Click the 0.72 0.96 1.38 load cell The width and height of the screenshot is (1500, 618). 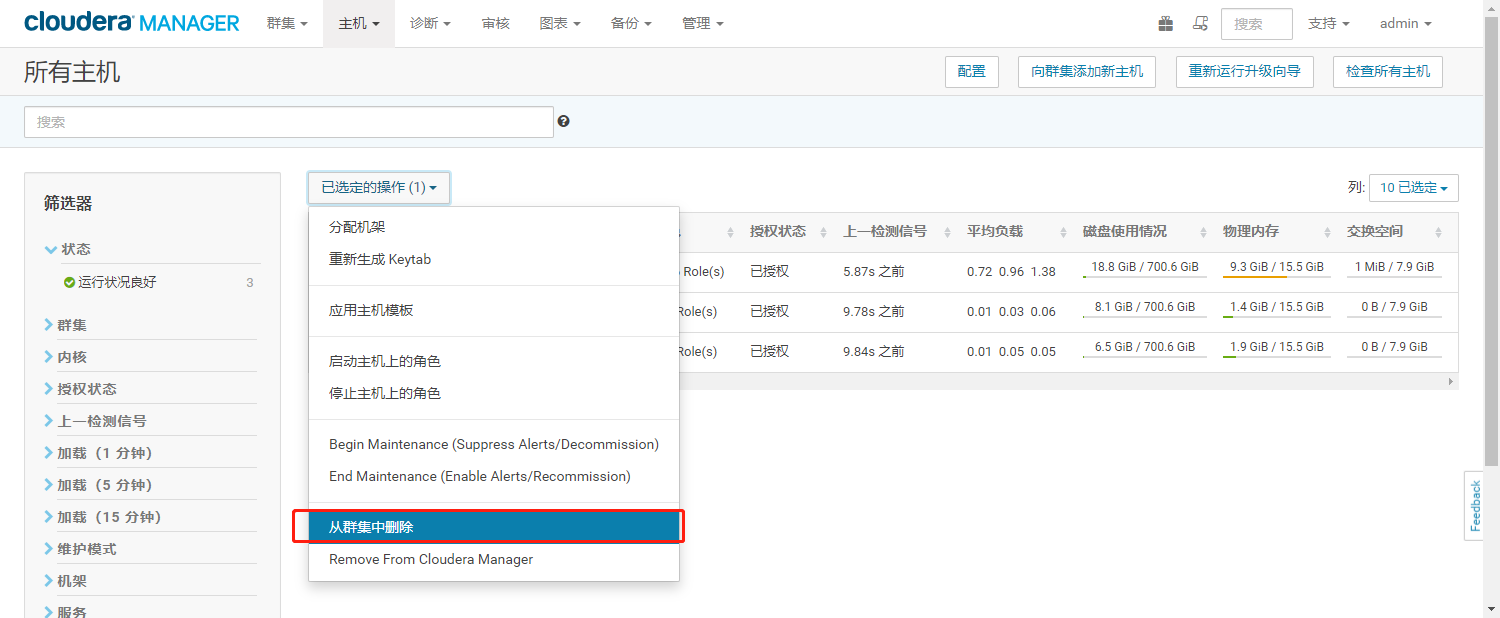(1011, 272)
